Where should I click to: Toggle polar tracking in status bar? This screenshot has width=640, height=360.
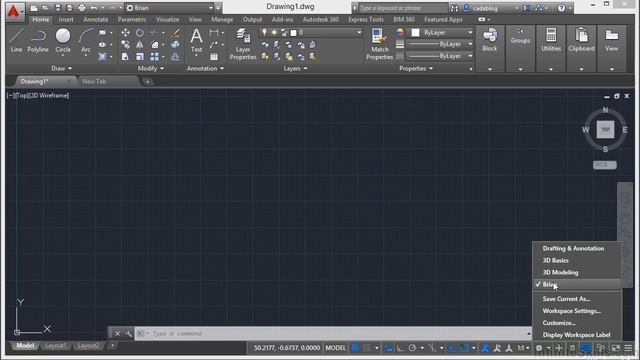coord(412,348)
